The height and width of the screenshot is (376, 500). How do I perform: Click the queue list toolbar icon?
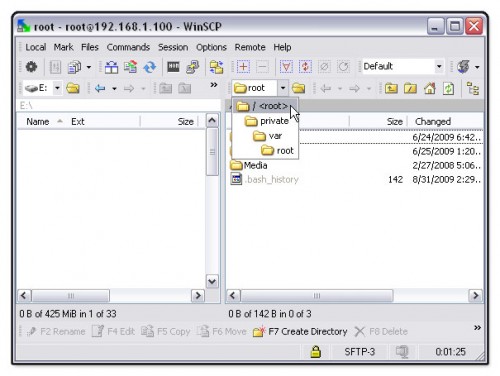(x=74, y=67)
